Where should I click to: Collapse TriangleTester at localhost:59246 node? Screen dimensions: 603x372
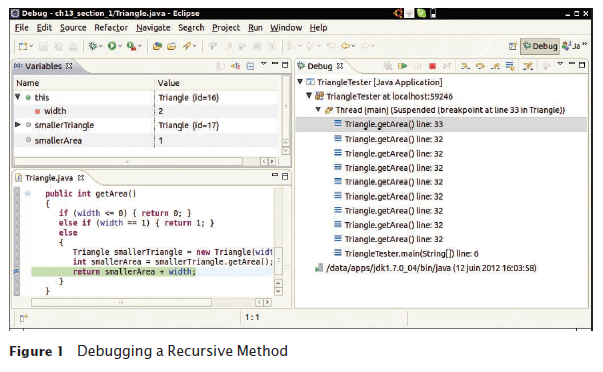point(309,95)
